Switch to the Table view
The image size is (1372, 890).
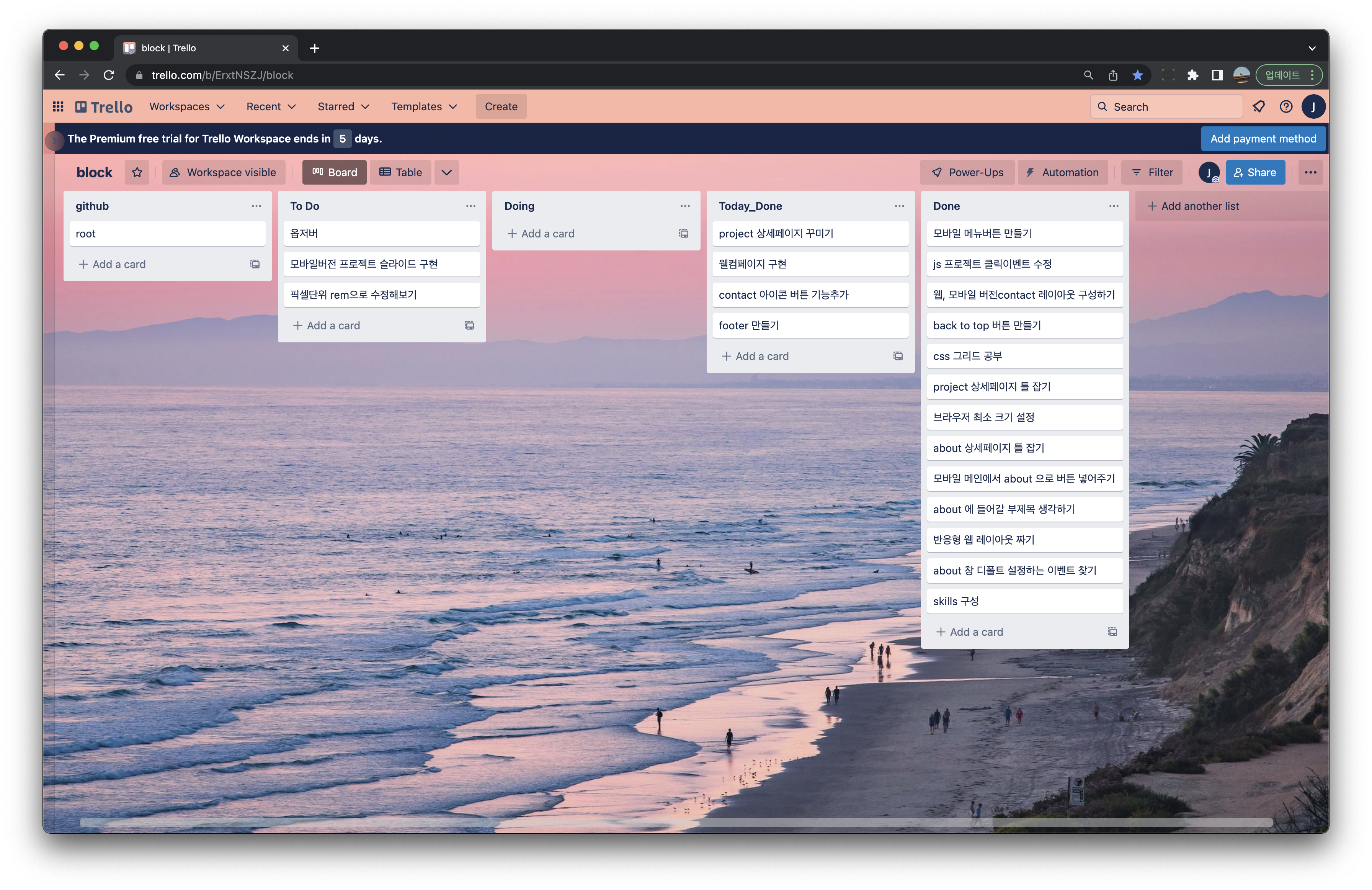[x=401, y=172]
